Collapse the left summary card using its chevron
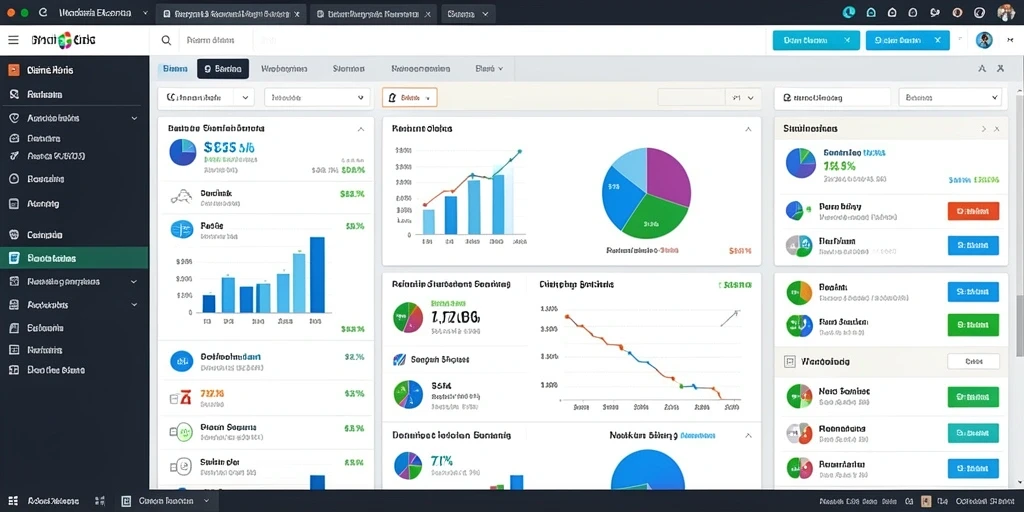This screenshot has height=512, width=1024. click(x=360, y=129)
